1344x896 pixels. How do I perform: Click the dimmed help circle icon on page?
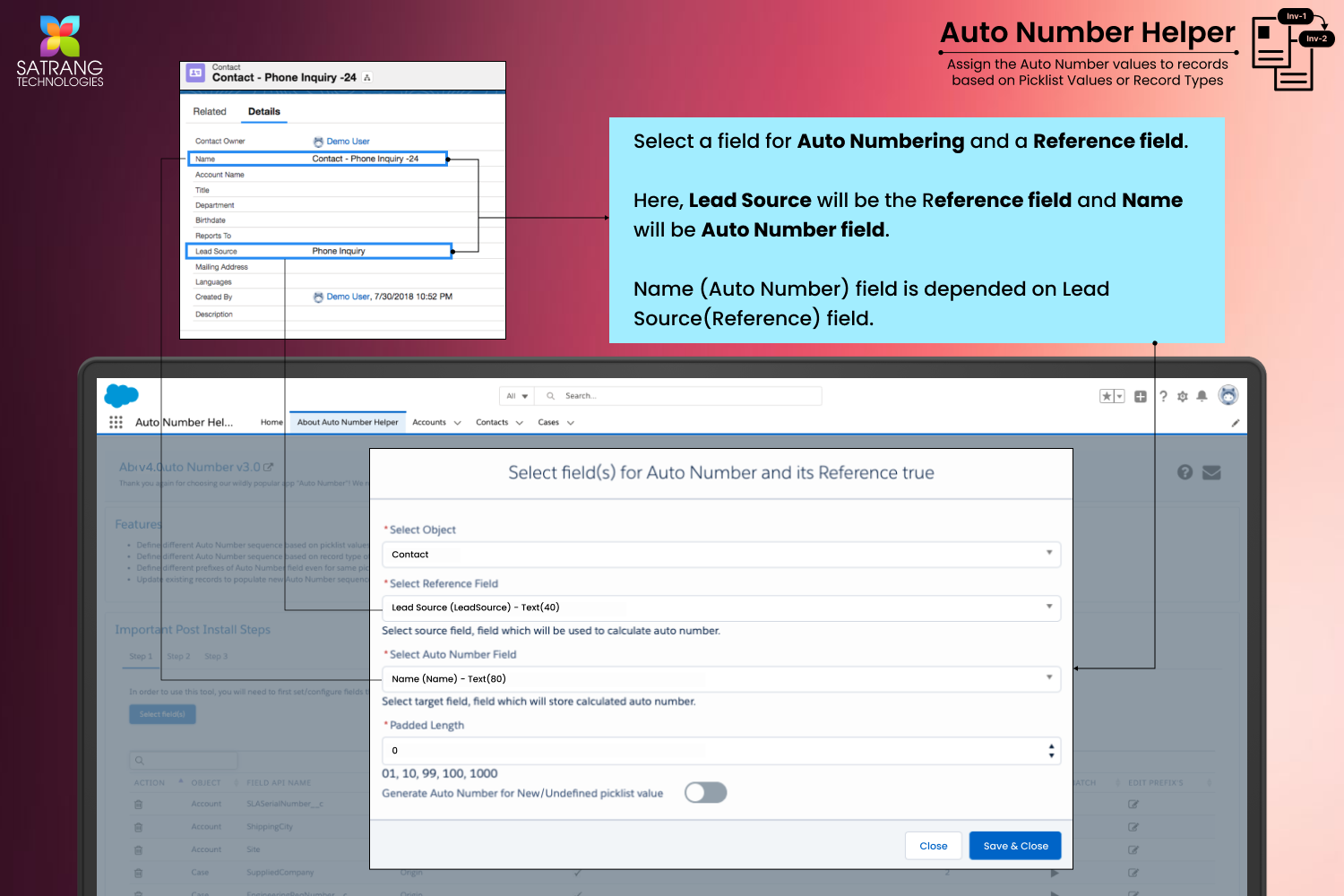tap(1185, 472)
